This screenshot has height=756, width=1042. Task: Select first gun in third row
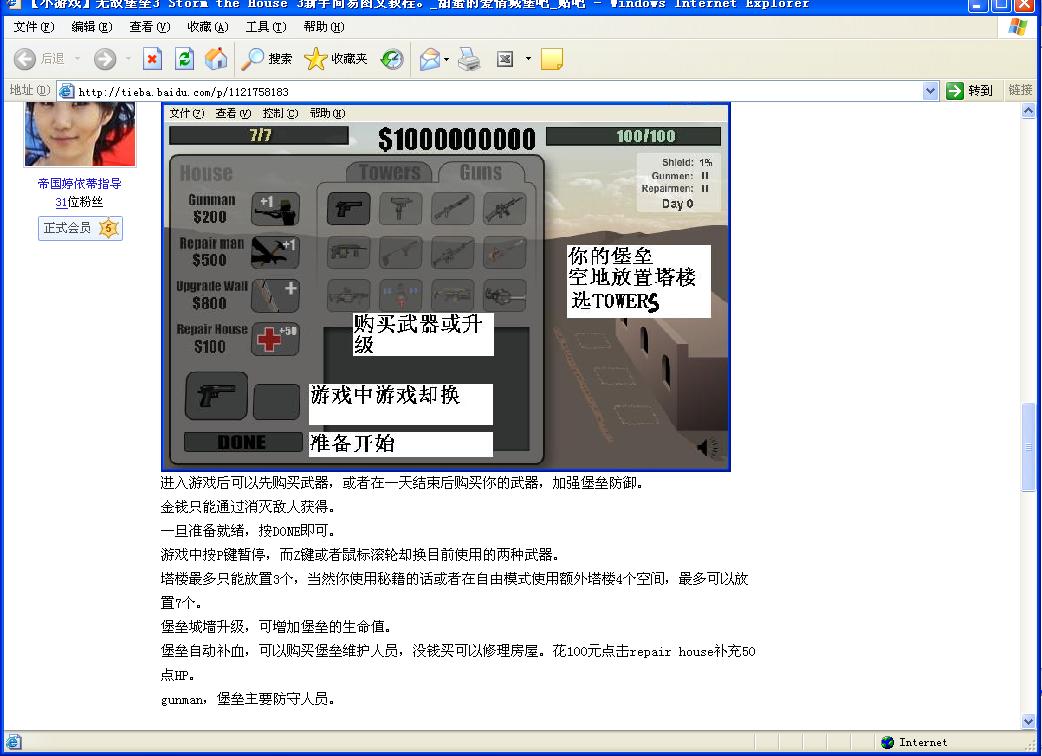coord(349,295)
